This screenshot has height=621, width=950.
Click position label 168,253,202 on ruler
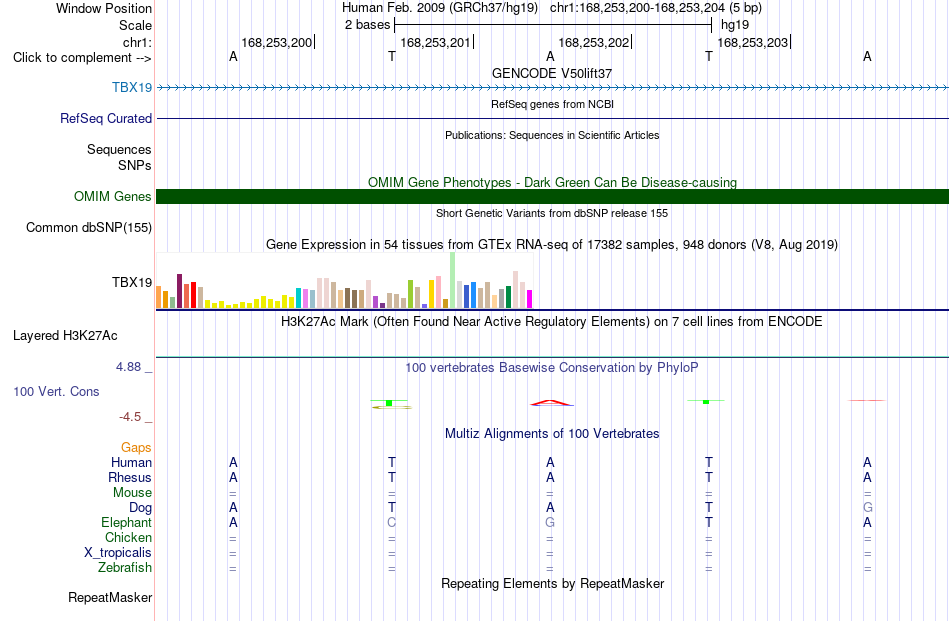point(594,42)
